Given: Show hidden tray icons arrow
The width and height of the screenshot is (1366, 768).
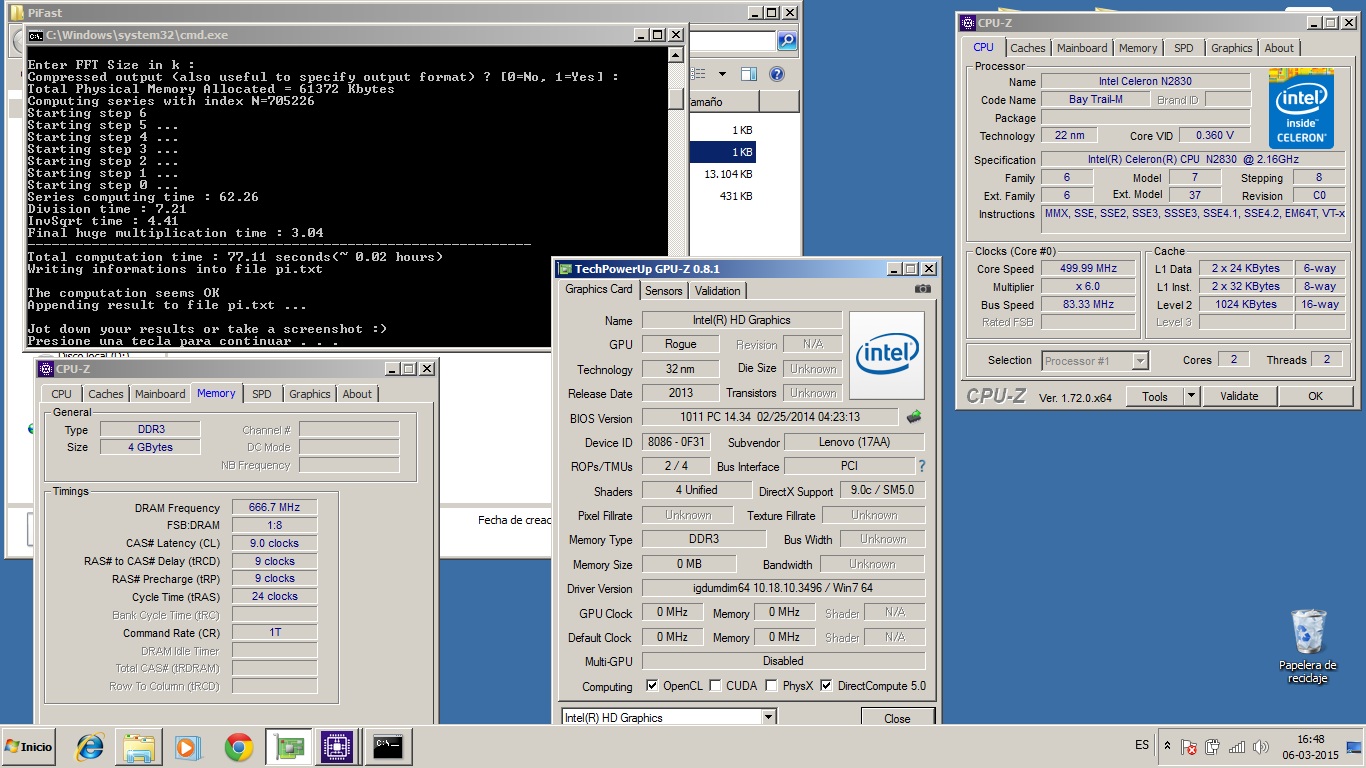Looking at the screenshot, I should point(1167,746).
